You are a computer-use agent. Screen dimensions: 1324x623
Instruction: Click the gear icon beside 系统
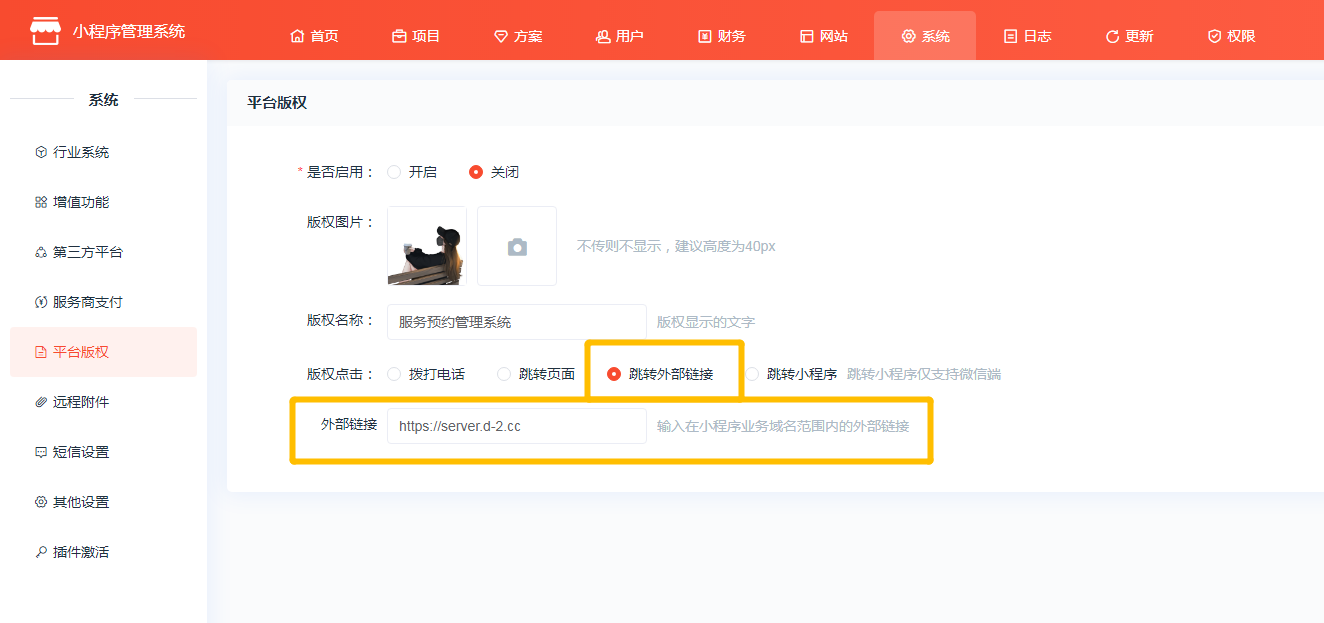pos(909,36)
